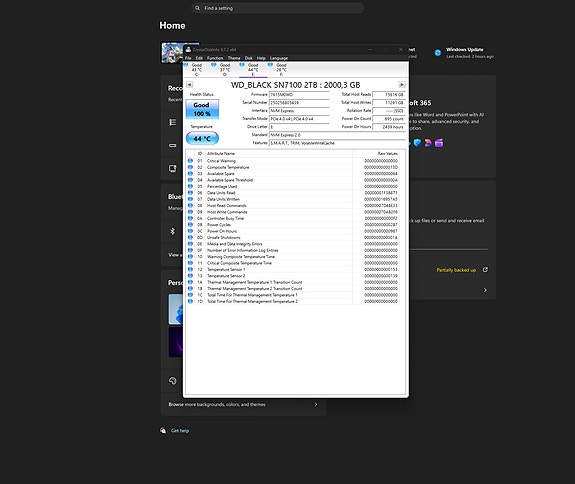This screenshot has height=484, width=575.
Task: Select the C: drive tab at 43 °C
Action: pos(197,69)
